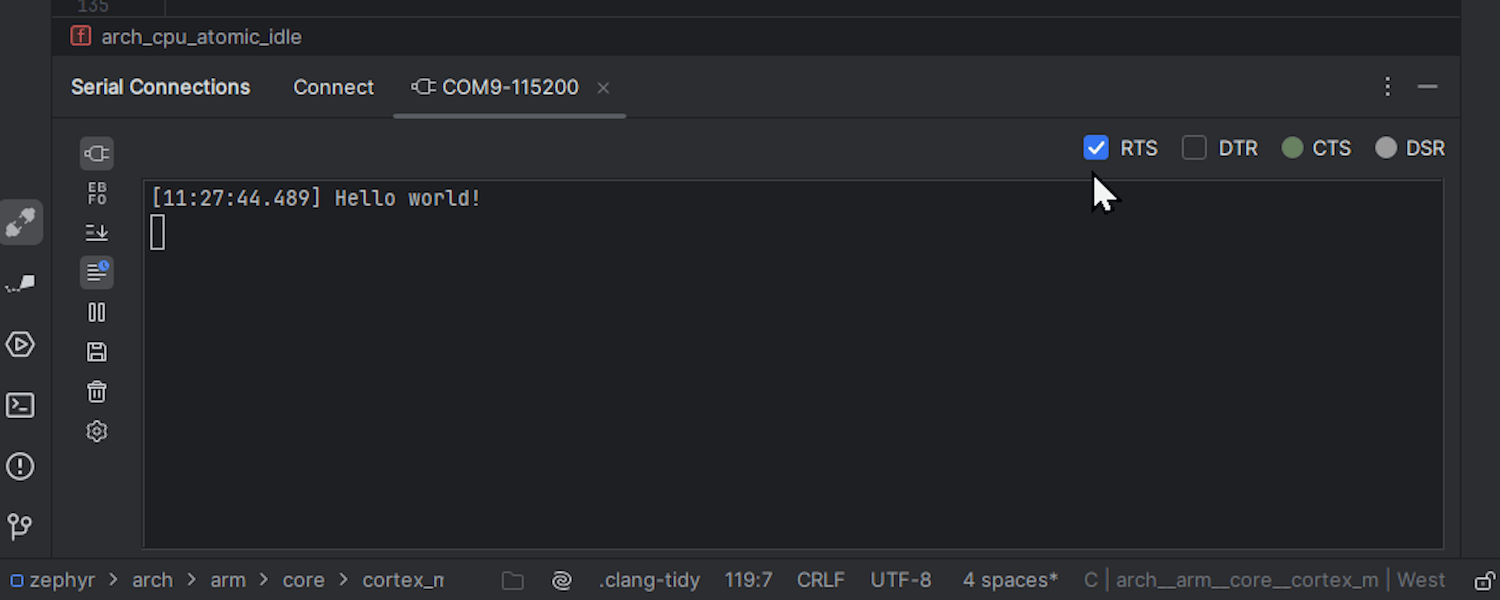Image resolution: width=1500 pixels, height=600 pixels.
Task: Switch to HEX view in serial monitor
Action: tap(97, 193)
